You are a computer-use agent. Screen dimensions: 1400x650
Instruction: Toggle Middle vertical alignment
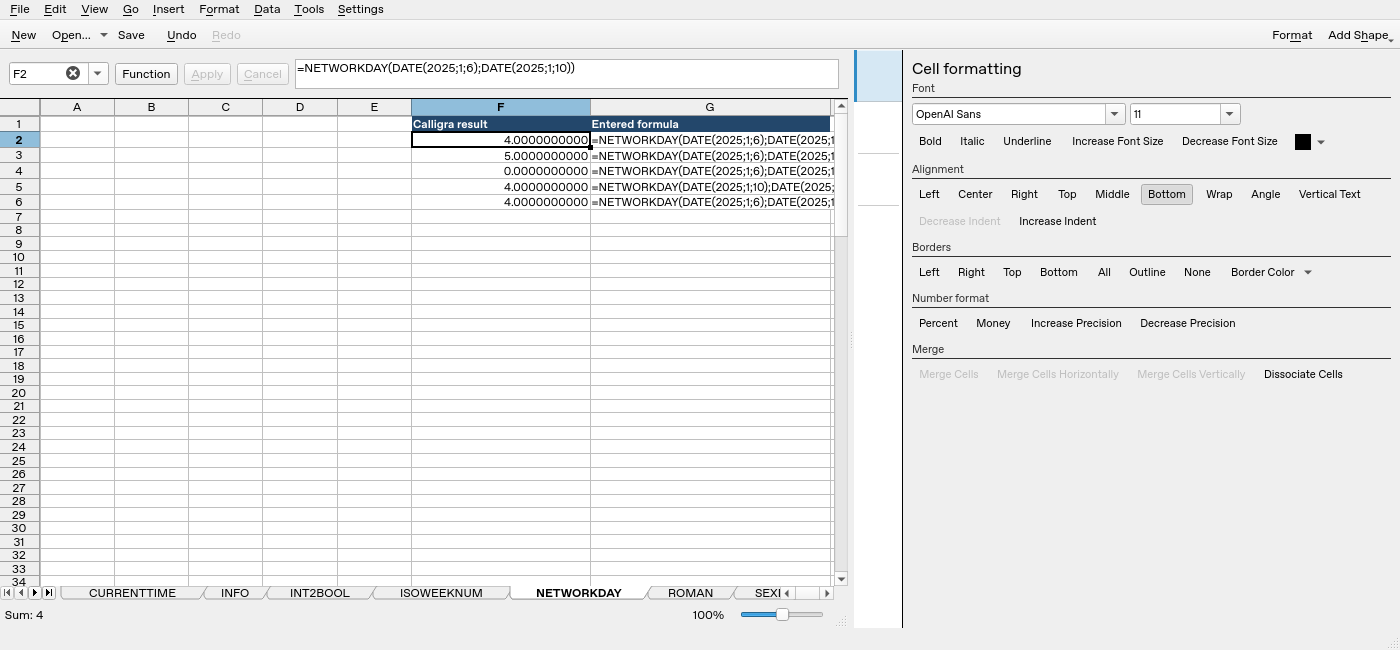tap(1112, 195)
